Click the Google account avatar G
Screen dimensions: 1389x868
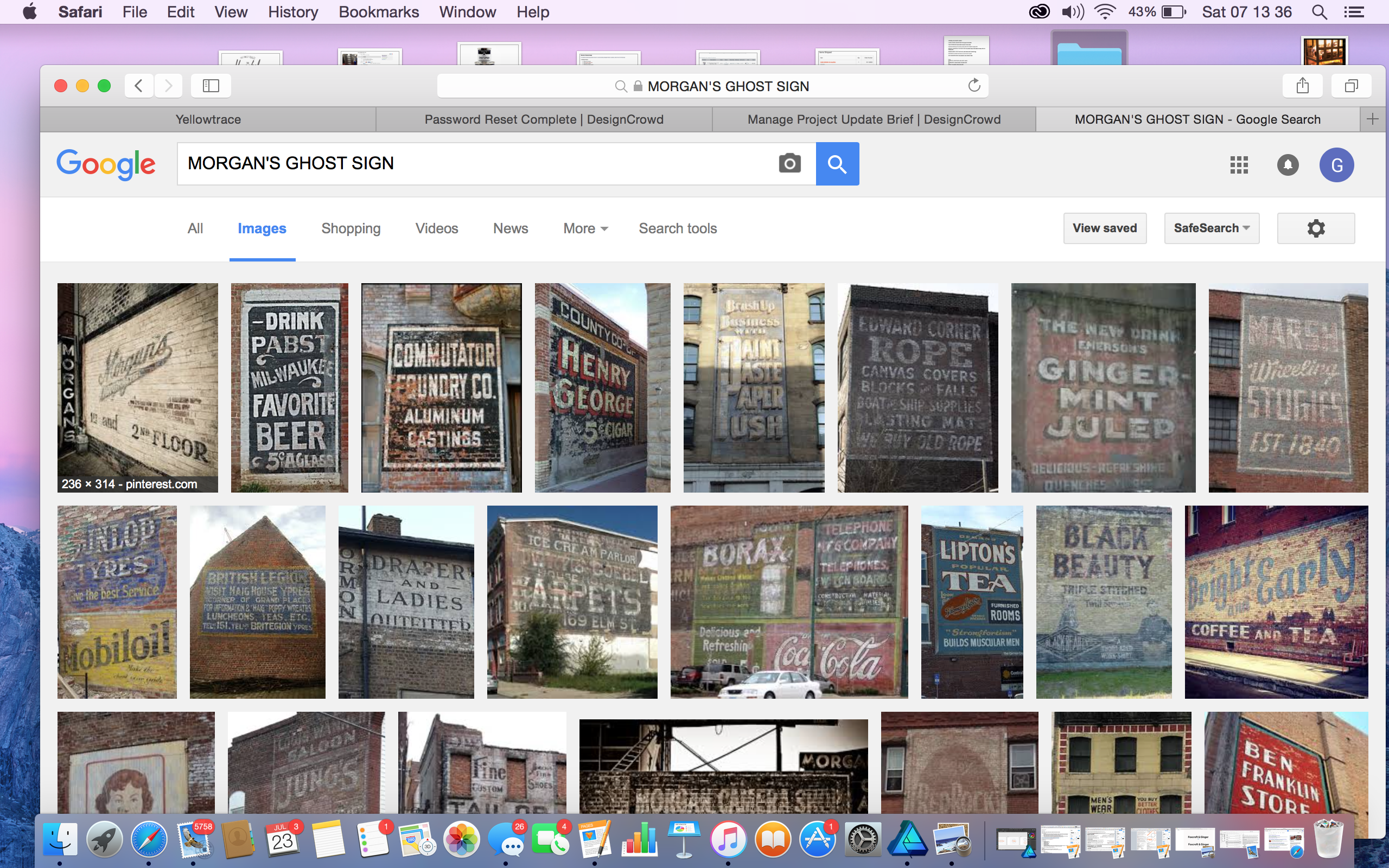coord(1336,165)
